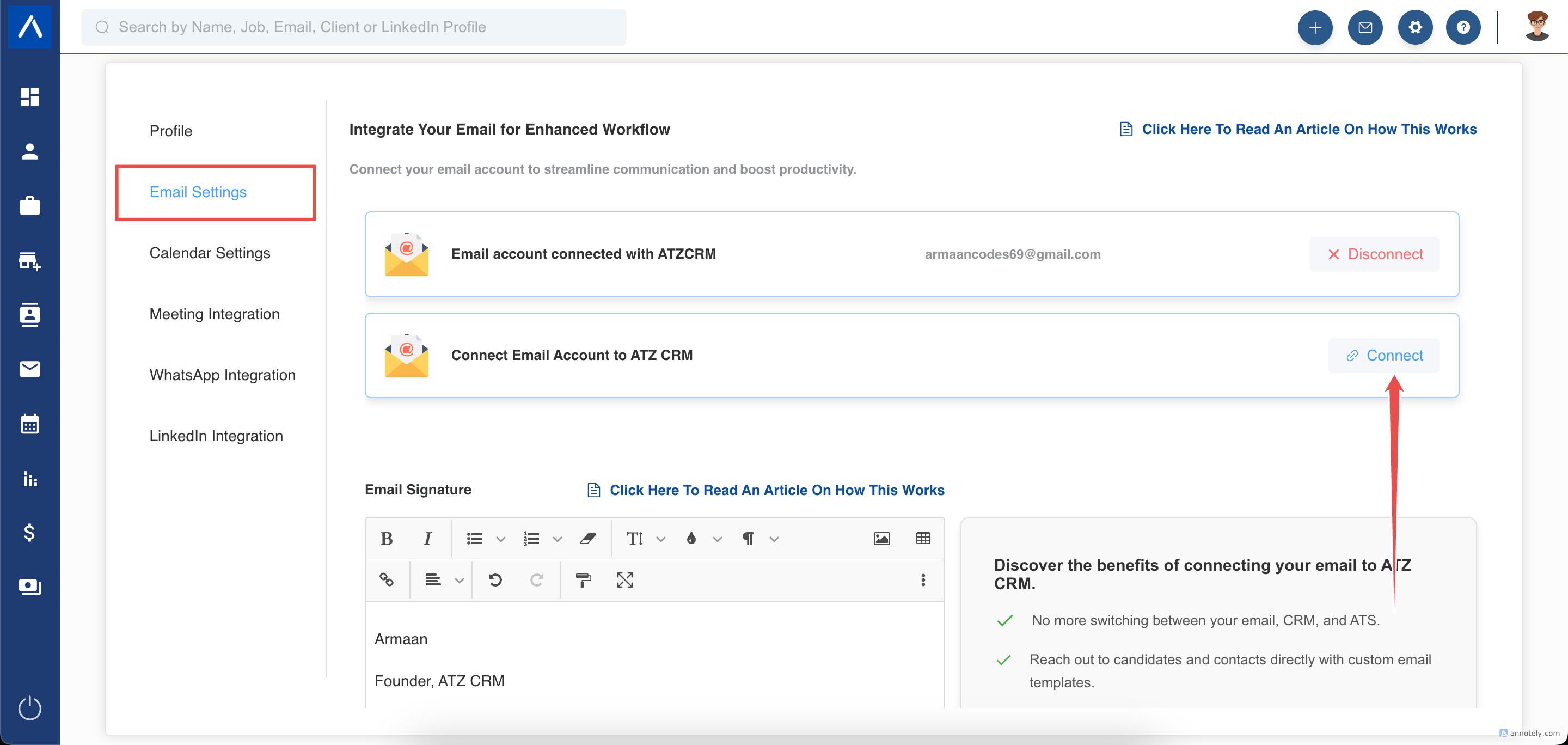Click the text align icon
The image size is (1568, 745).
coord(433,580)
